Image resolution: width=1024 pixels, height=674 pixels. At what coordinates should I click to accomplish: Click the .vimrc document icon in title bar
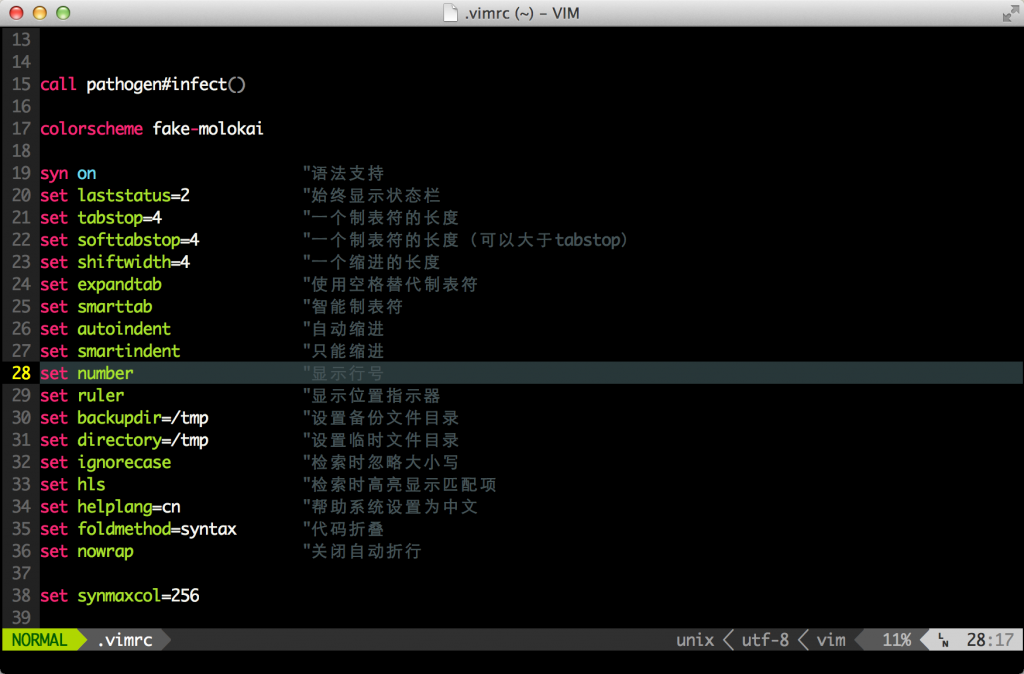point(450,13)
